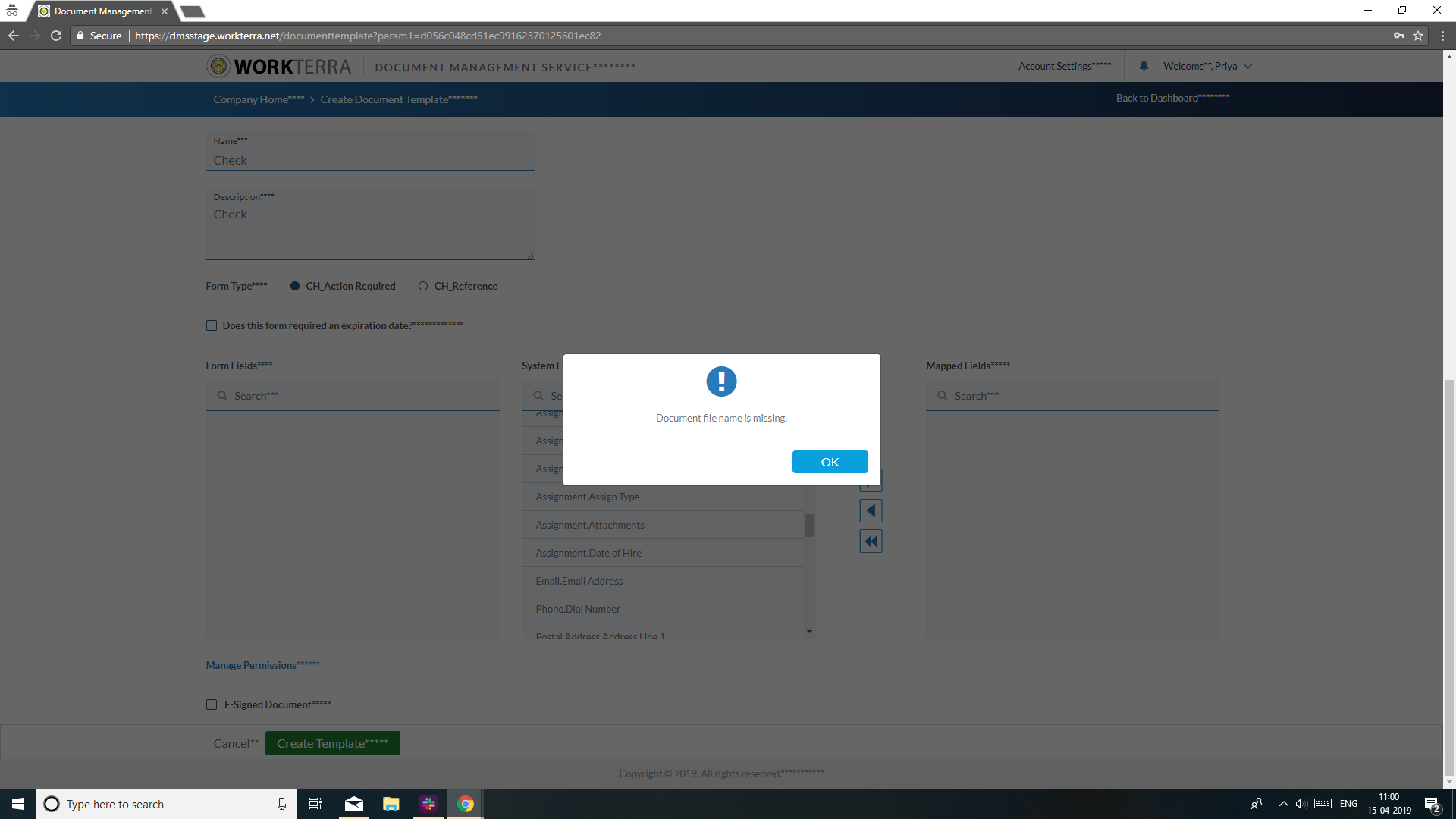Click the move-left arrow transfer icon

(x=871, y=510)
